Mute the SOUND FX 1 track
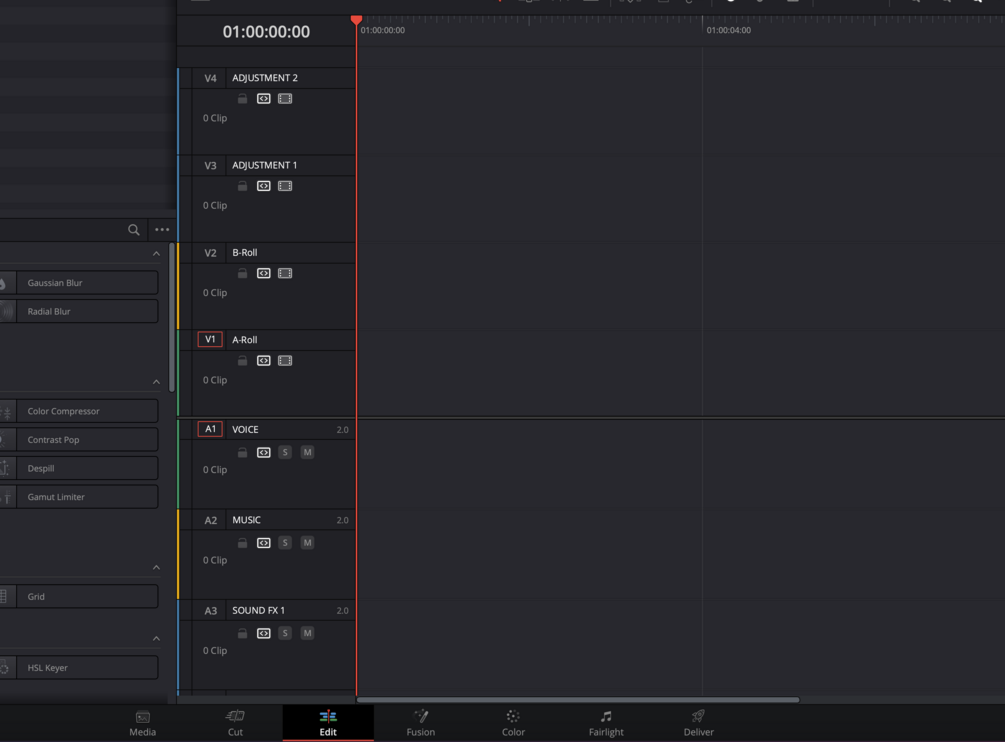 coord(307,633)
